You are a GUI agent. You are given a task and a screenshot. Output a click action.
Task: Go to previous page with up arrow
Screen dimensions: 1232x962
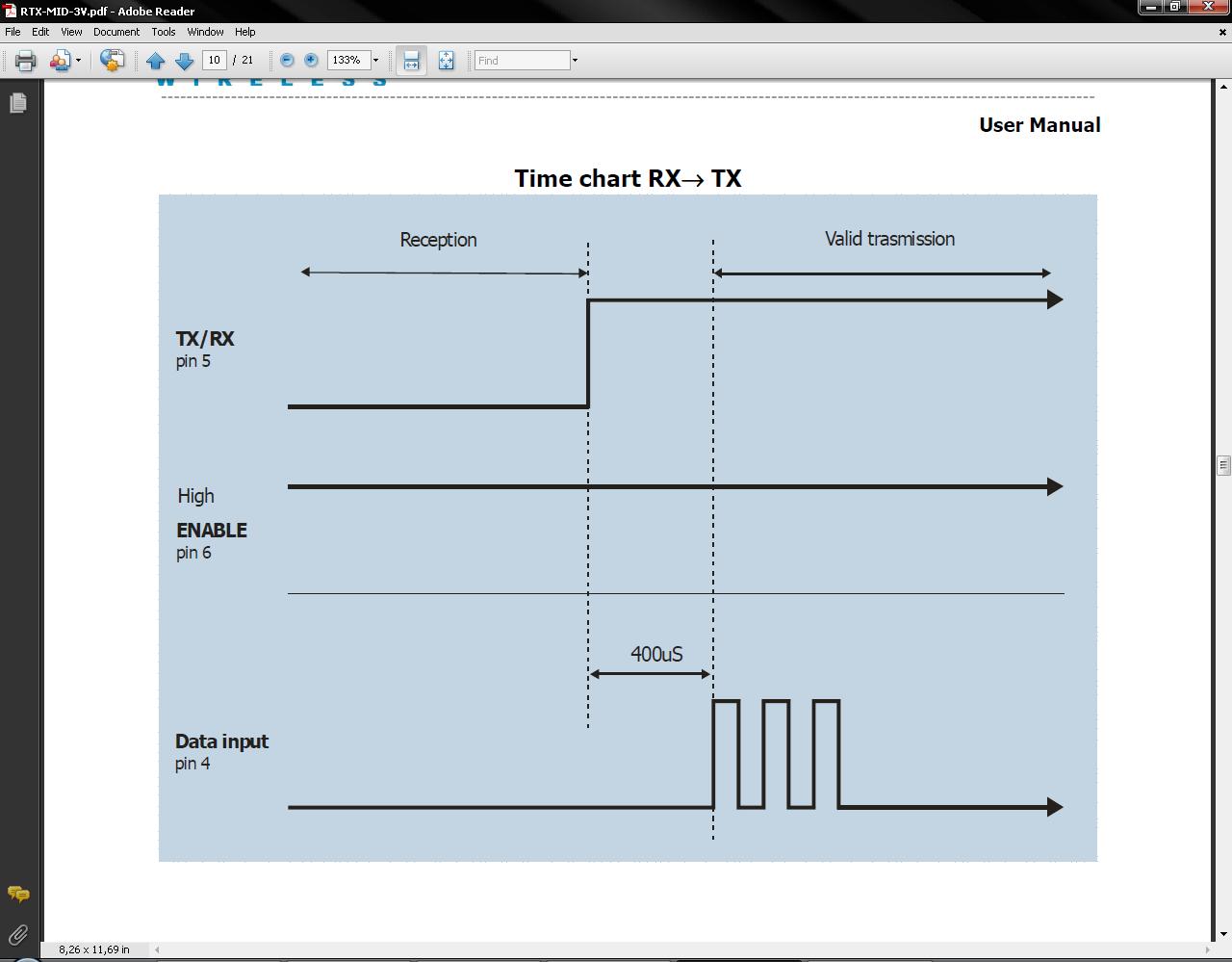(x=156, y=61)
